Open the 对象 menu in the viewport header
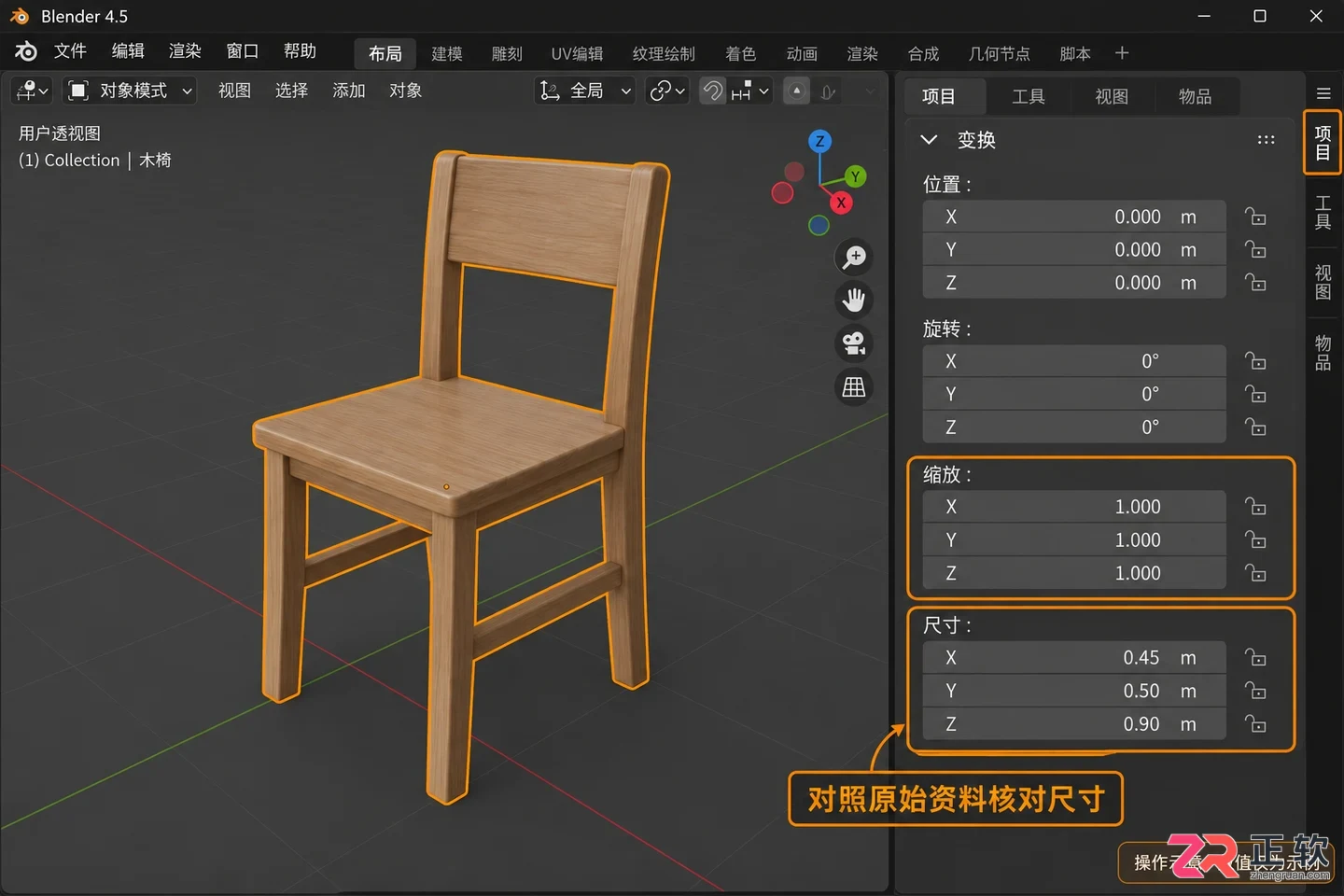 (405, 91)
